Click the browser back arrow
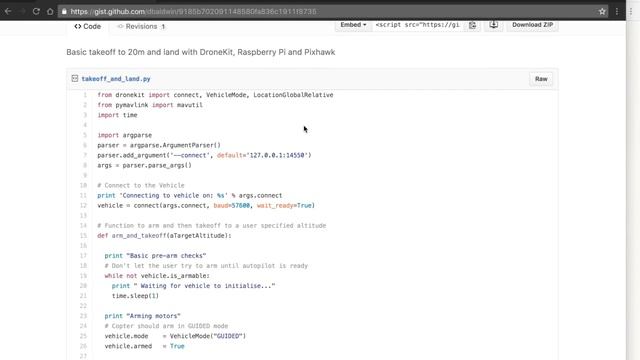Image resolution: width=640 pixels, height=360 pixels. pos(8,11)
